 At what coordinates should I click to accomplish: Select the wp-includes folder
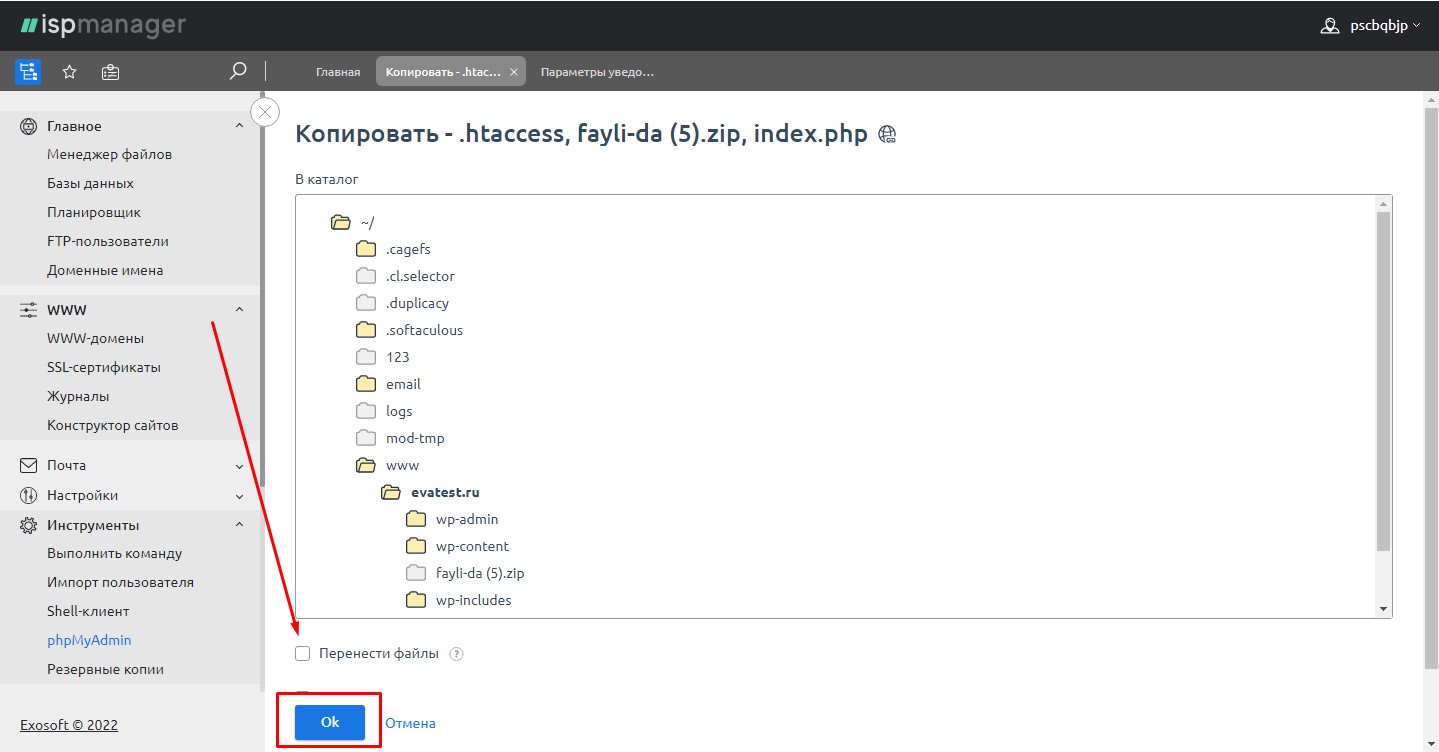[458, 600]
